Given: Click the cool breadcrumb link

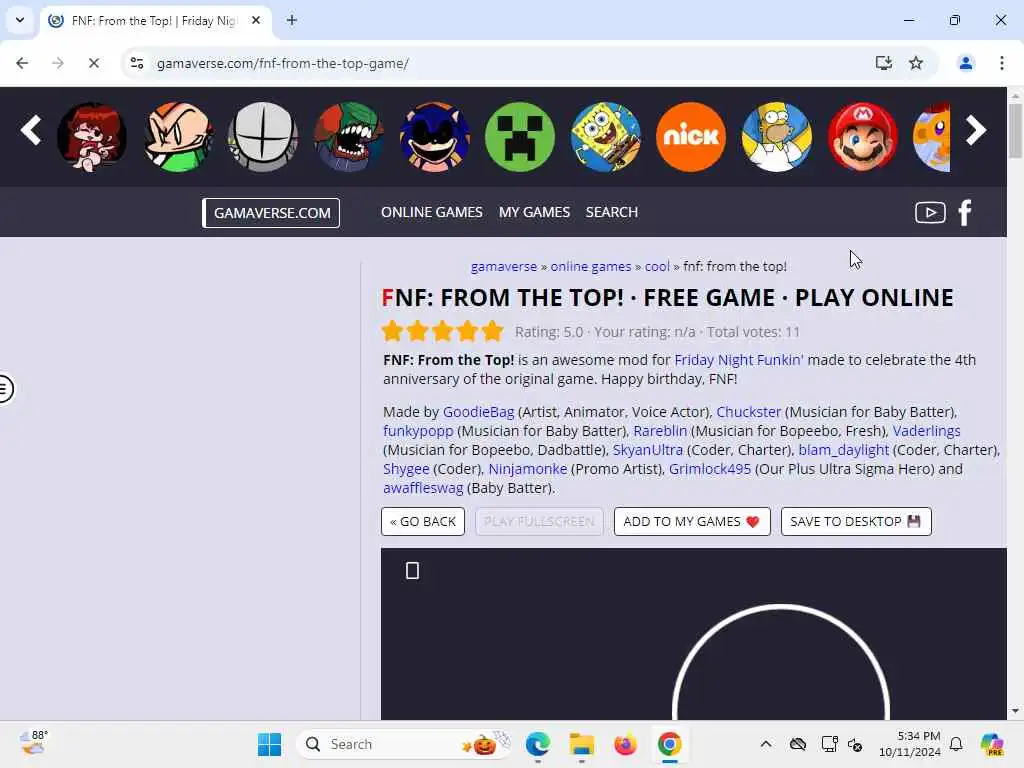Looking at the screenshot, I should click(x=657, y=266).
